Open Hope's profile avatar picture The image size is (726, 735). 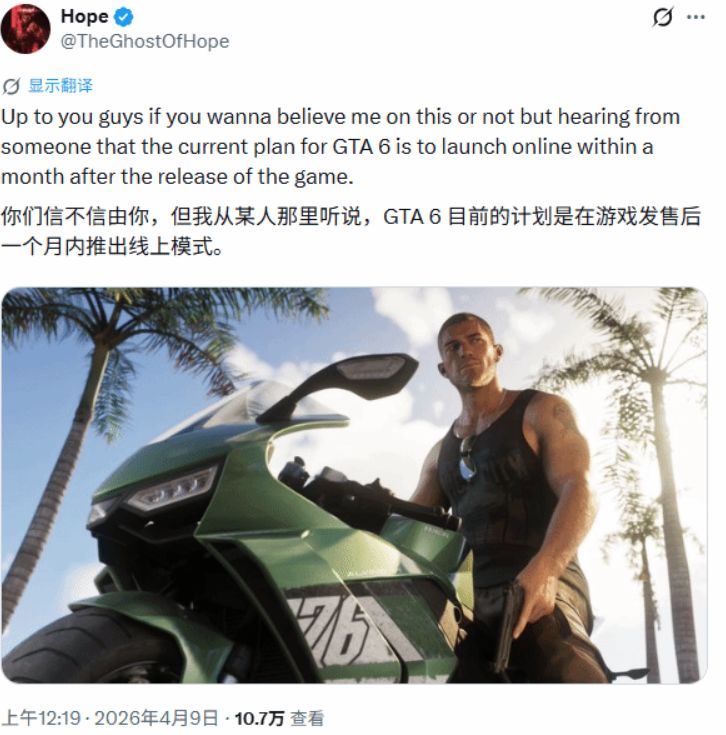tap(25, 29)
